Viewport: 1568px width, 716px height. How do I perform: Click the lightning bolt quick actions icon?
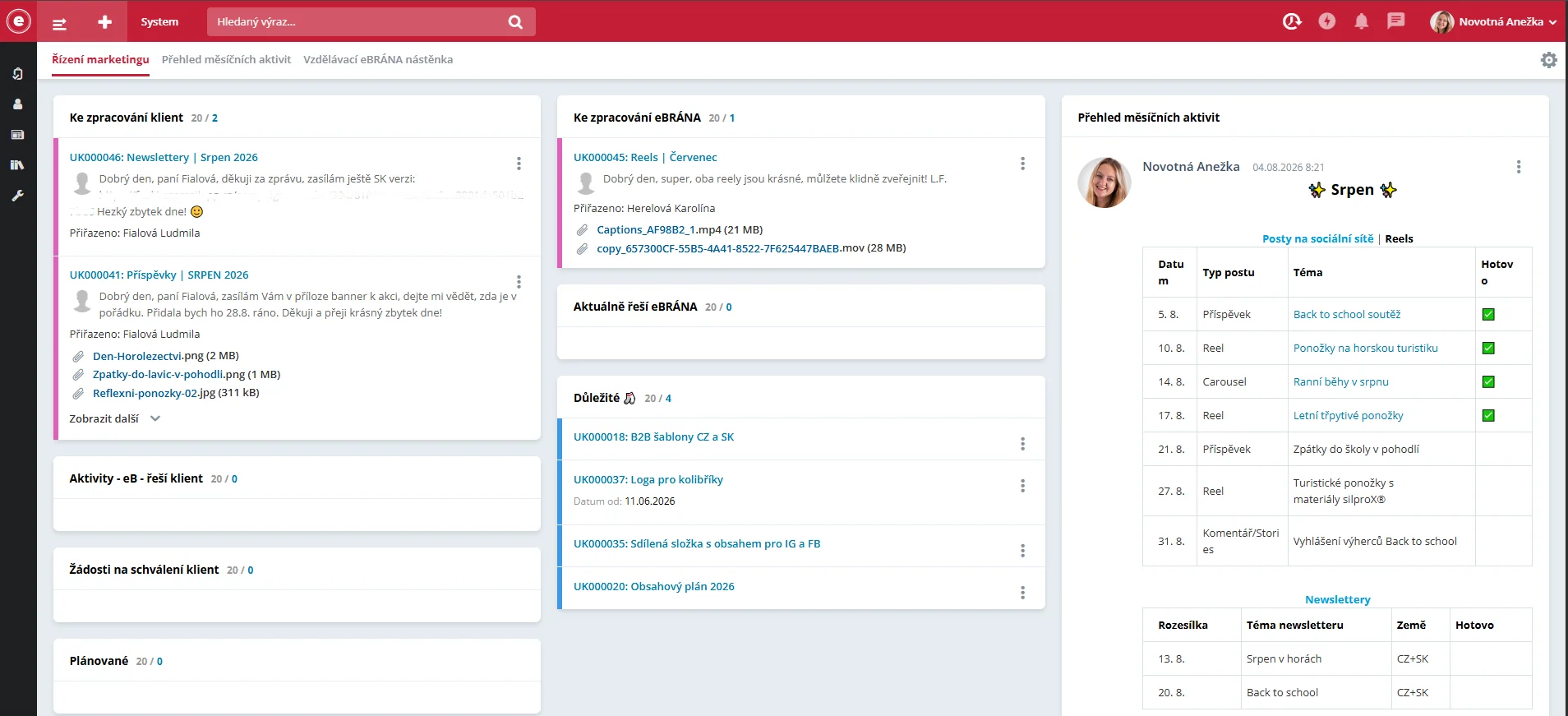coord(1326,21)
